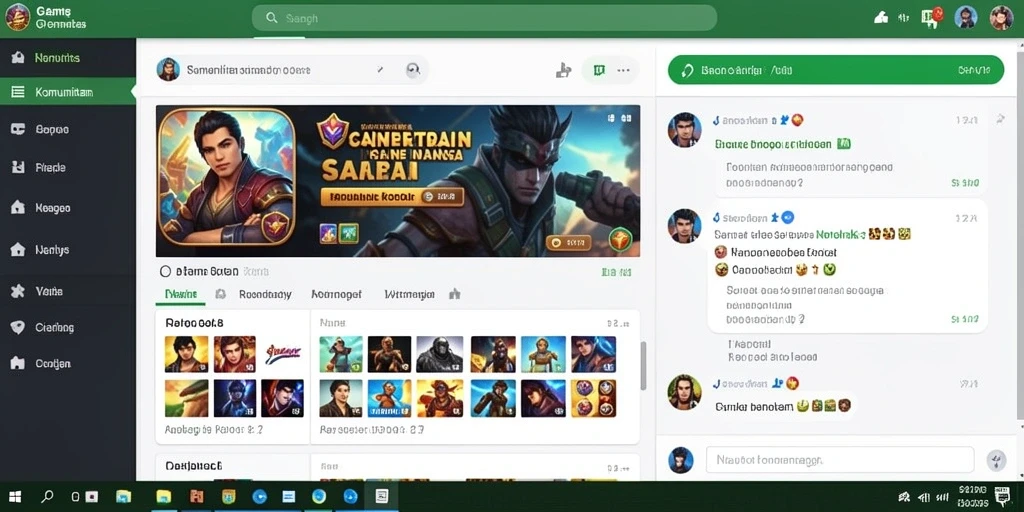
Task: Switch to the Witmengjn tab
Action: click(x=409, y=295)
